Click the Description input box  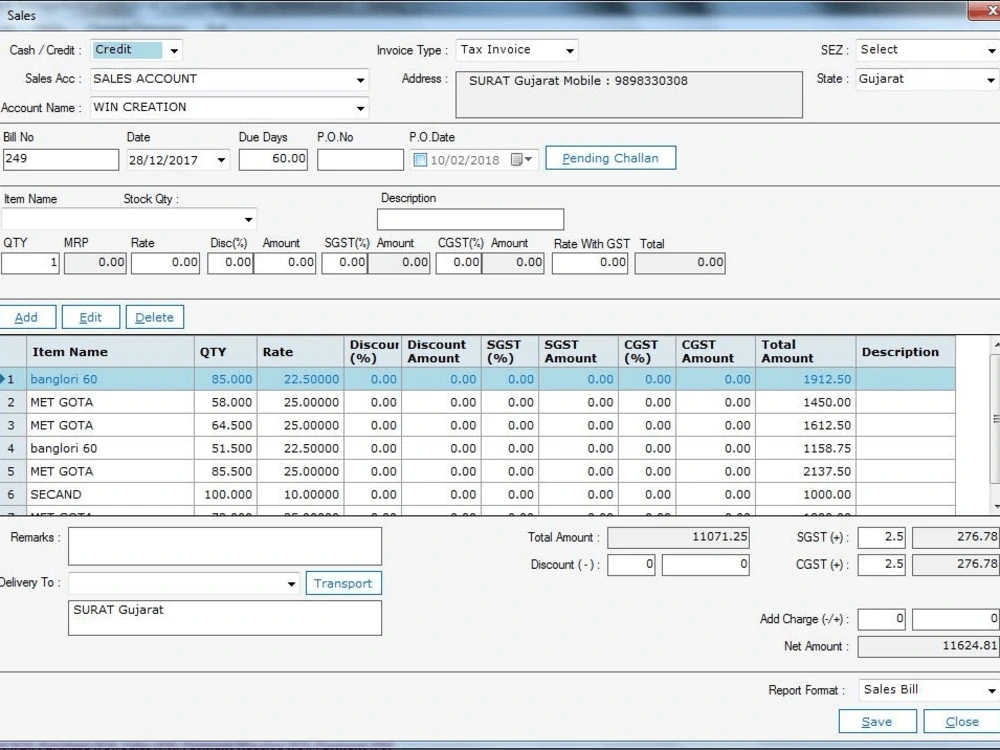(x=470, y=219)
